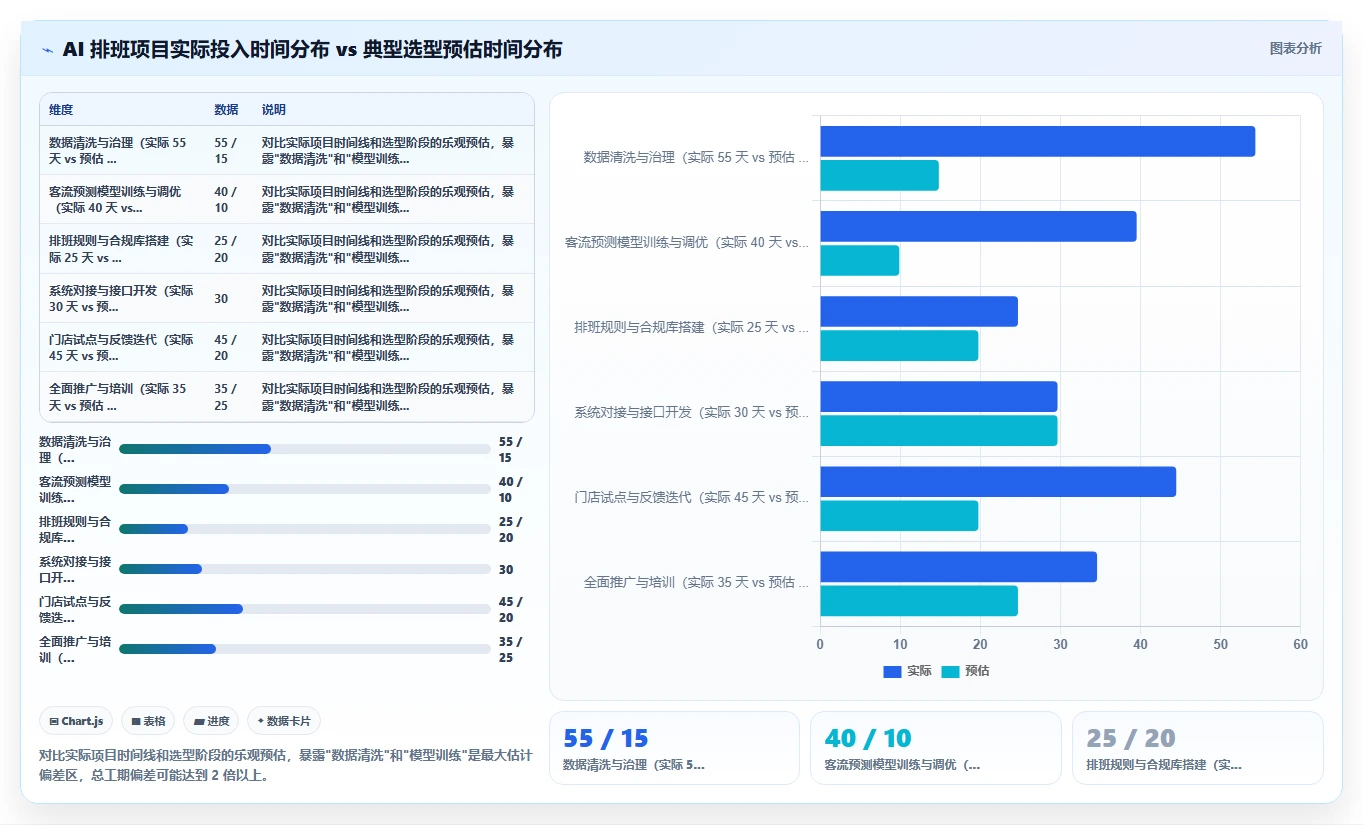Click the cyan 预估 bar for 系统对接与接口开发
This screenshot has width=1363, height=825.
[938, 431]
